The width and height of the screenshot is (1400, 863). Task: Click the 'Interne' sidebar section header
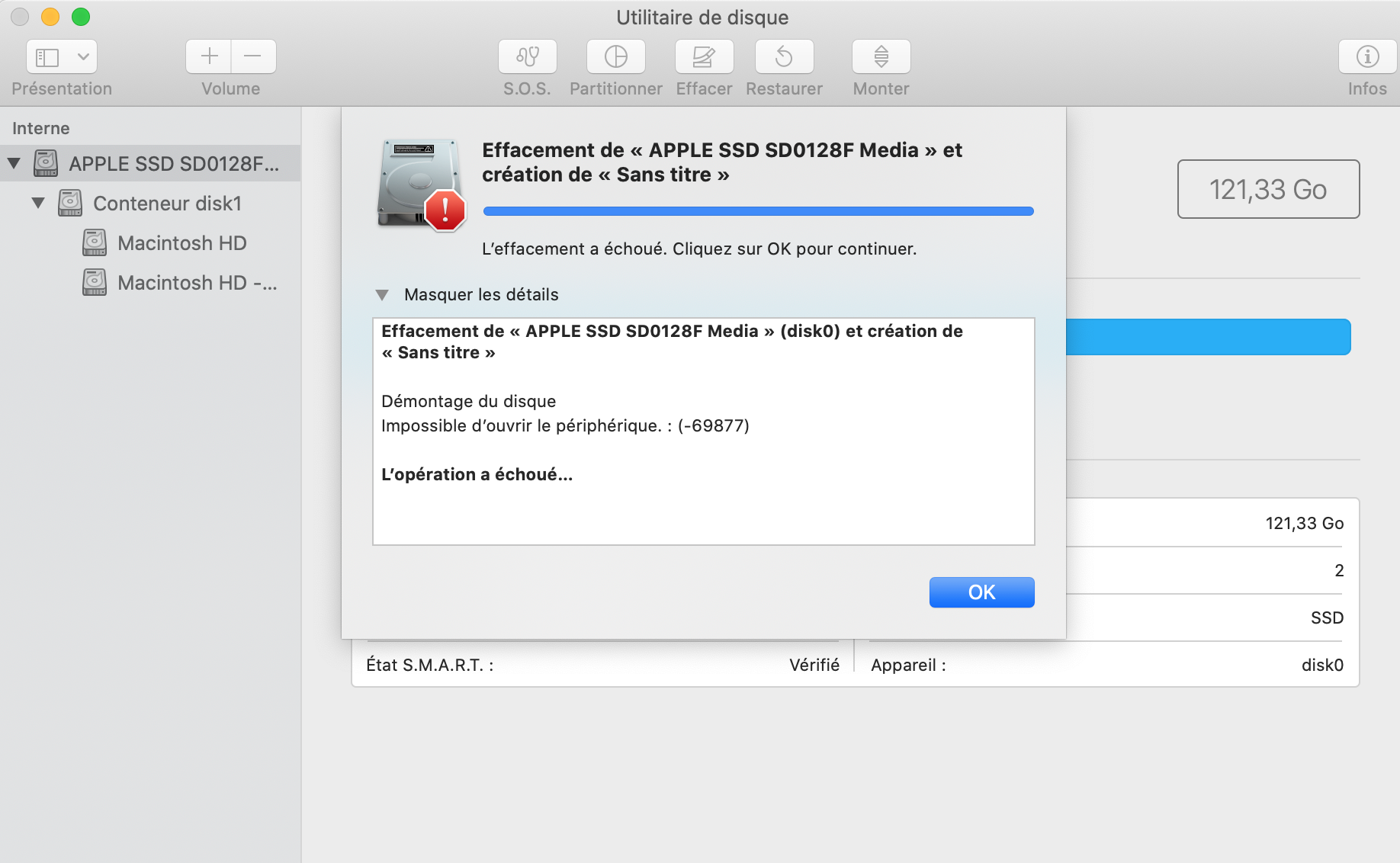pos(41,128)
